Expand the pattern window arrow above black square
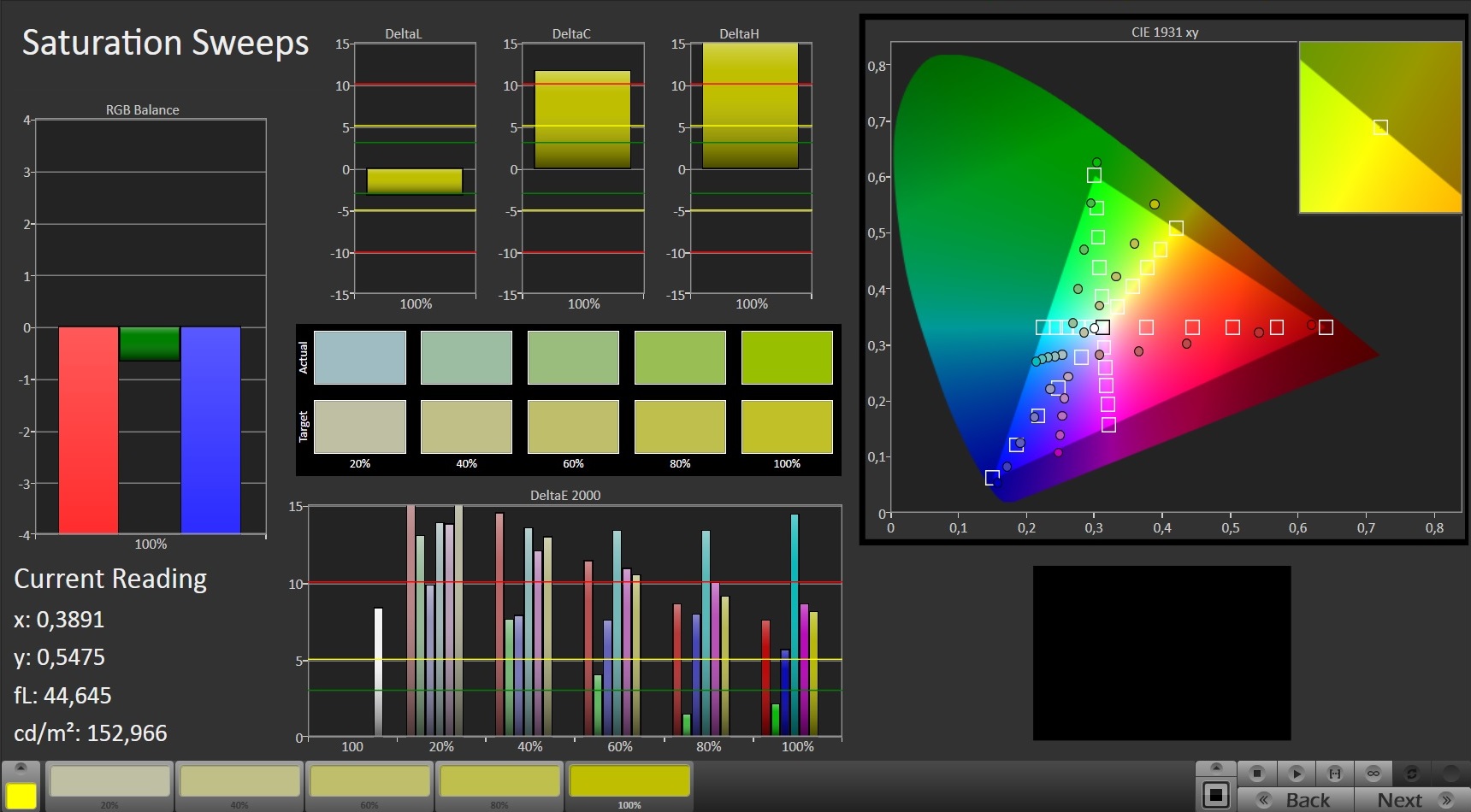Screen dimensions: 1471x812 [x=1215, y=767]
